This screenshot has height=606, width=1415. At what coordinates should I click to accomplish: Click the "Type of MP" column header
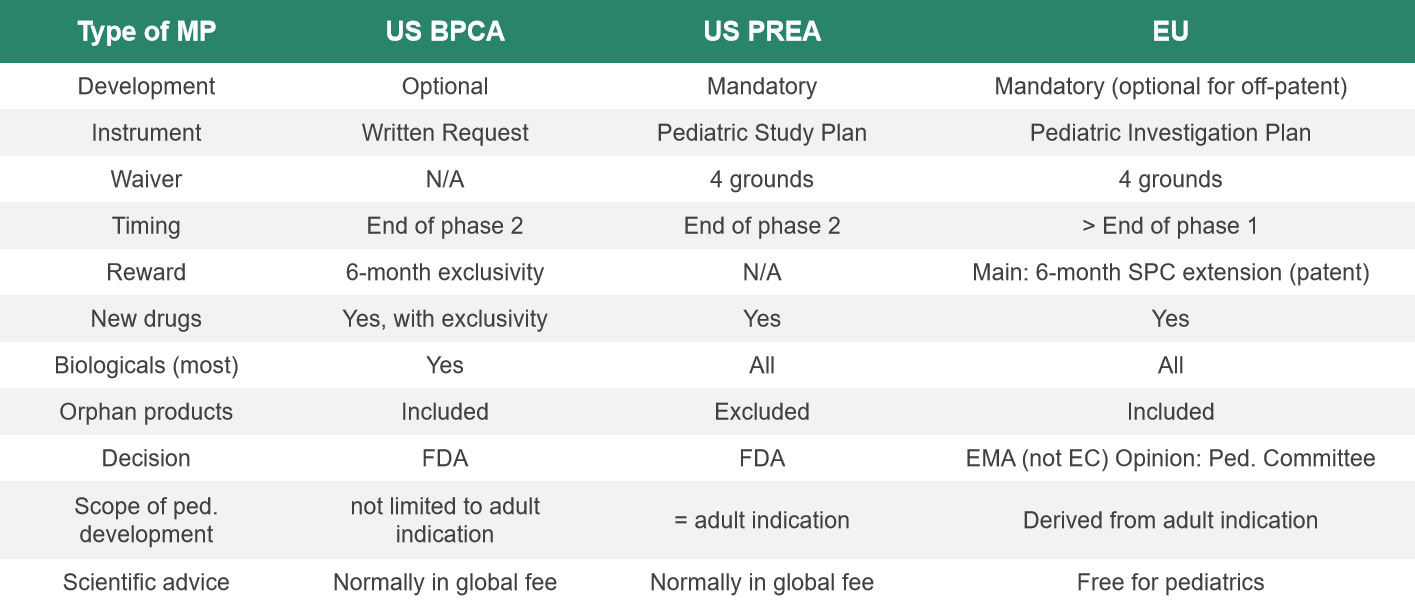pyautogui.click(x=146, y=32)
